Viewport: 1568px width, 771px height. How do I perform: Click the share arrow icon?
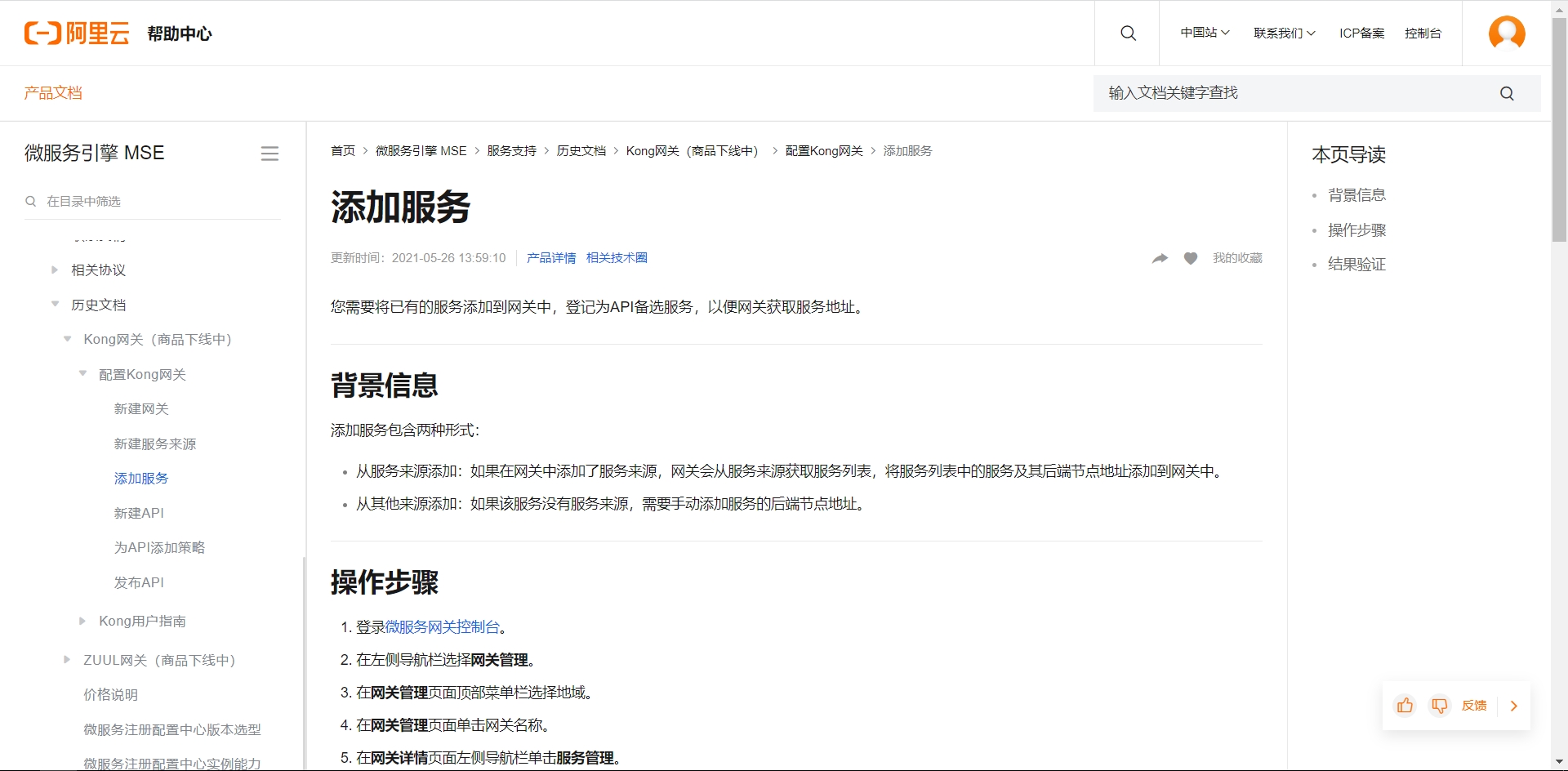tap(1160, 258)
